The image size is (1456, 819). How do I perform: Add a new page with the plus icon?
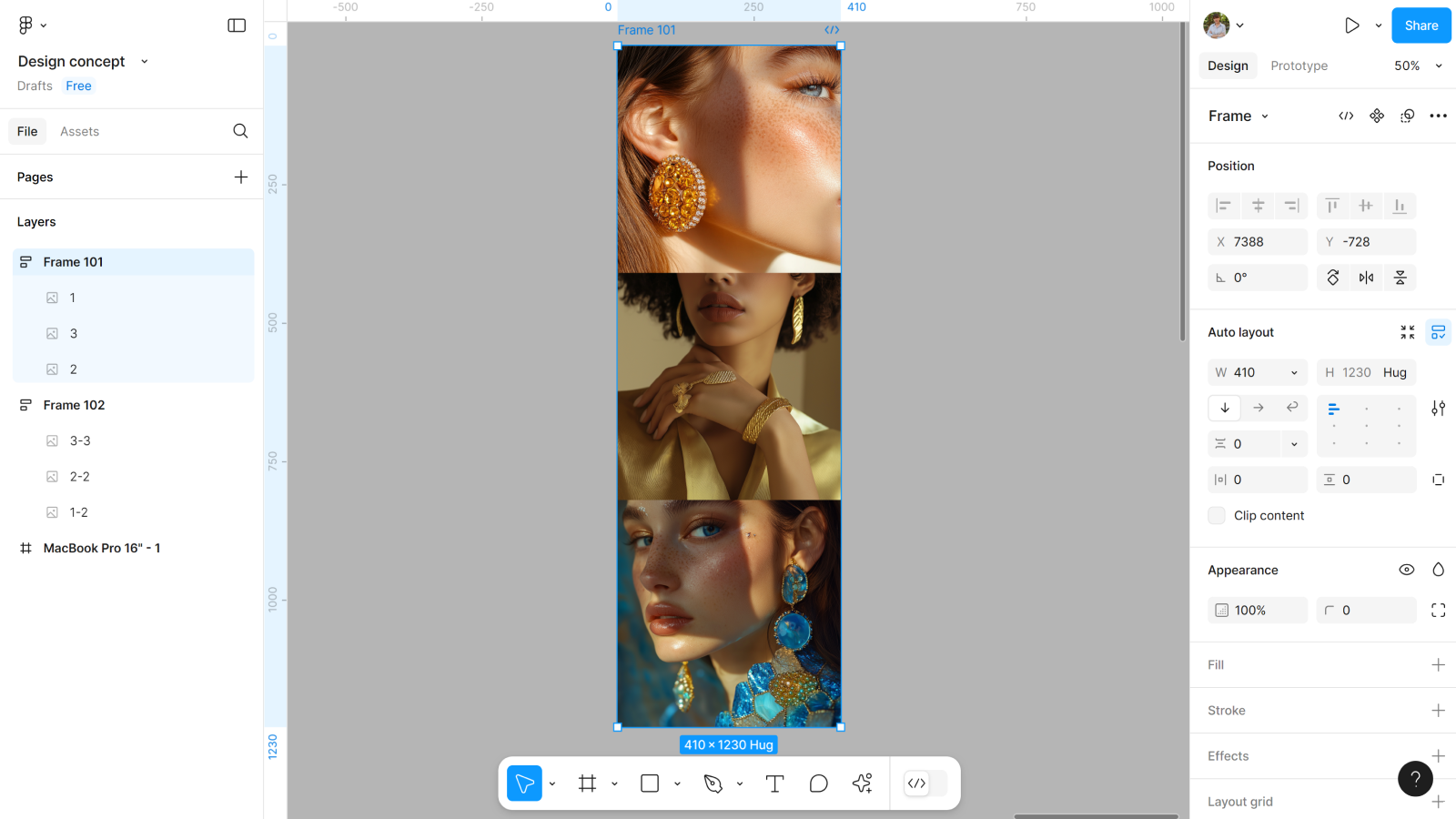click(x=240, y=177)
